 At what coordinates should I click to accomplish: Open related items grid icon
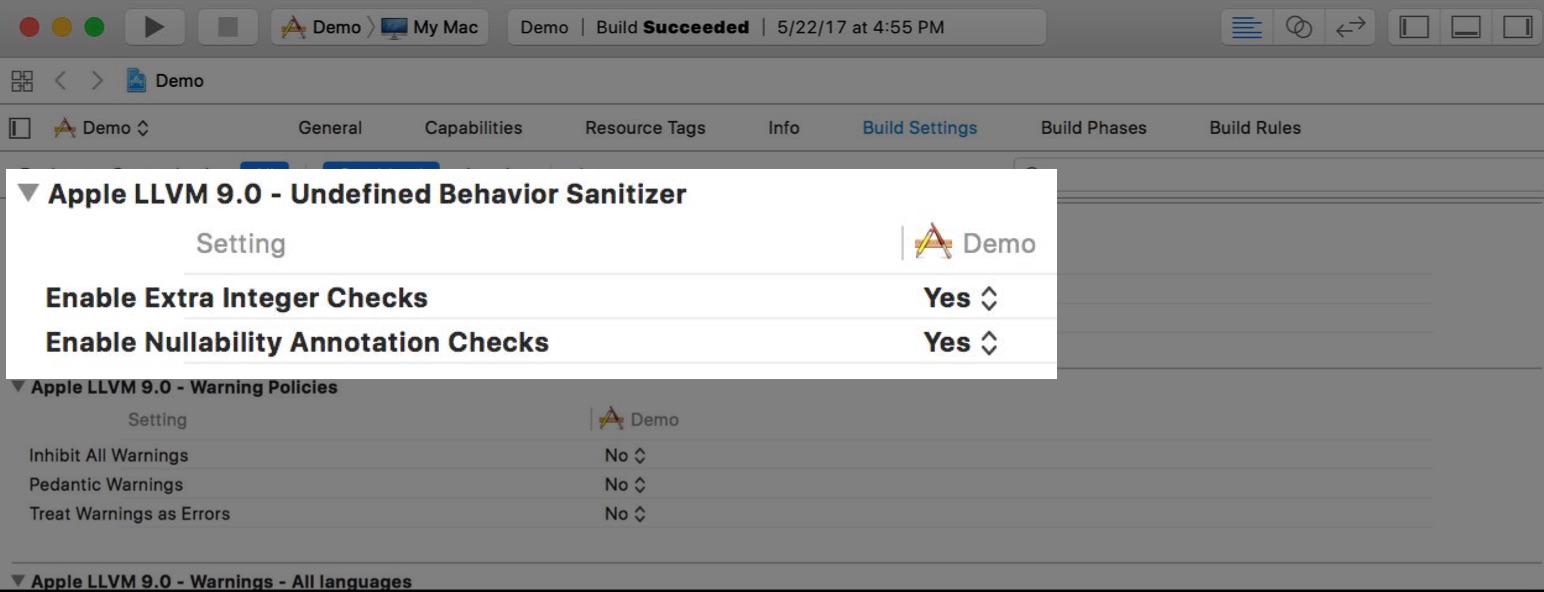(22, 81)
